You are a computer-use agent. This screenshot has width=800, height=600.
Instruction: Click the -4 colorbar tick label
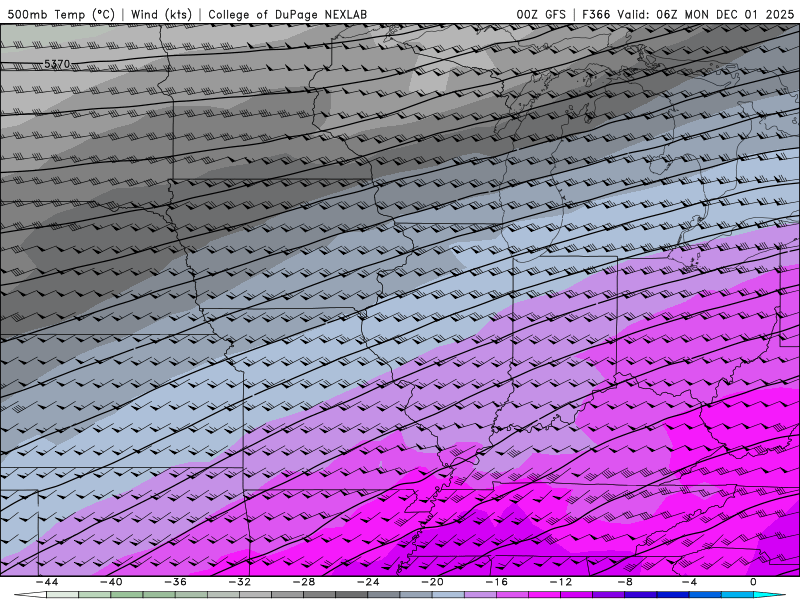pos(689,582)
